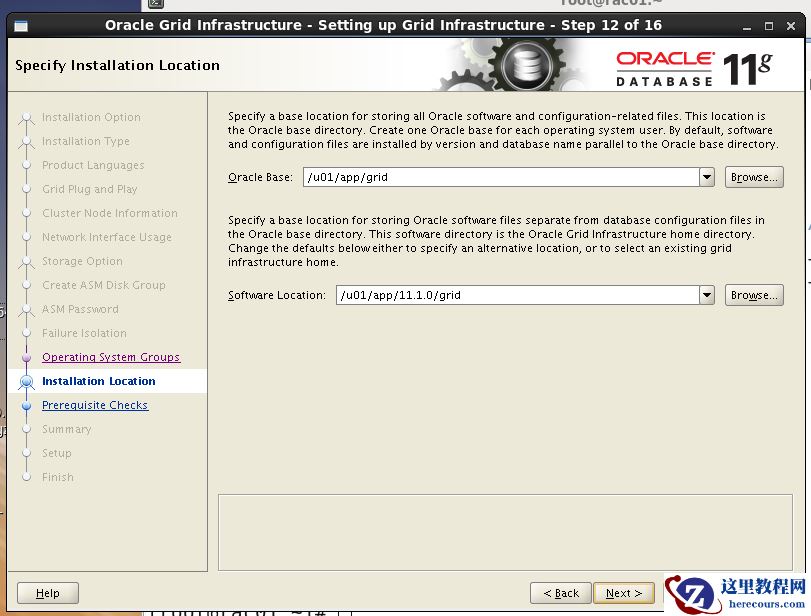
Task: Click the Installation Type step label
Action: point(86,141)
